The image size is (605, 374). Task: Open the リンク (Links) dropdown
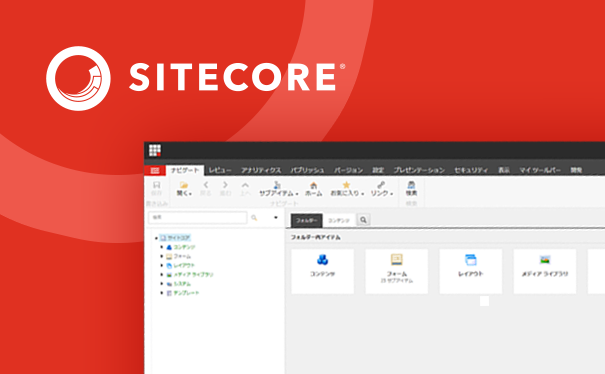tap(381, 189)
